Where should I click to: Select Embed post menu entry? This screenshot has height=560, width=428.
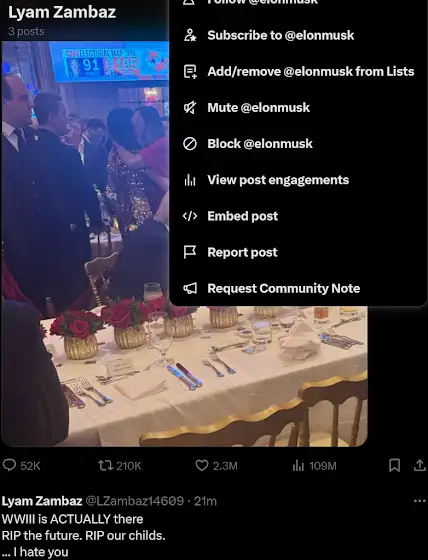[298, 216]
